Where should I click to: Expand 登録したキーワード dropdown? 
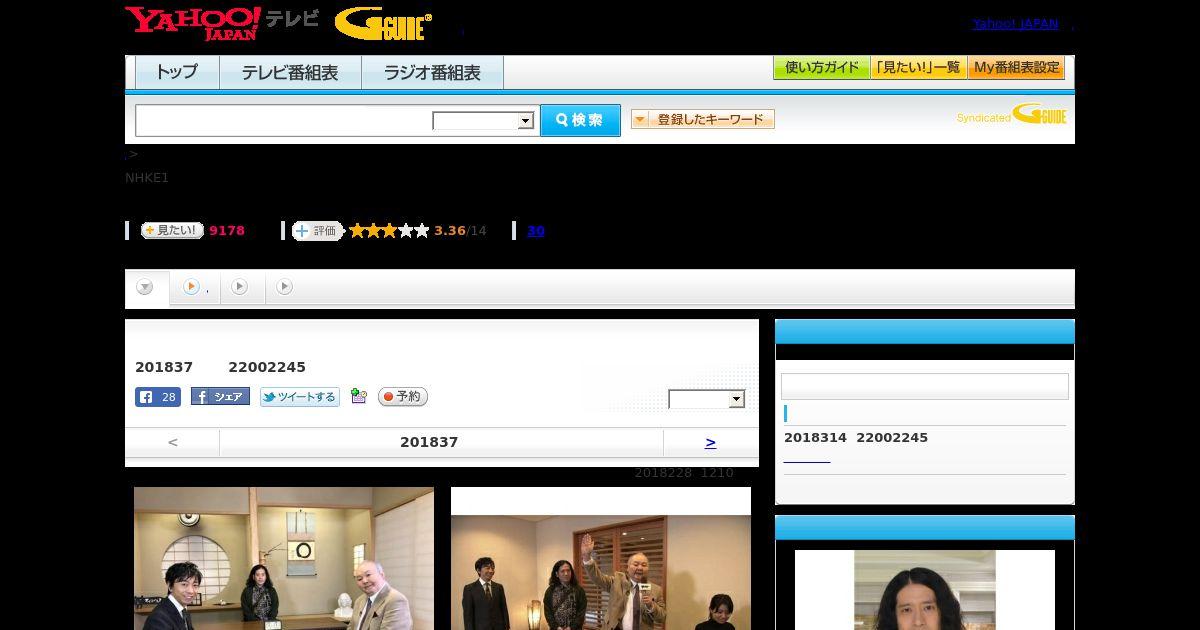coord(703,119)
